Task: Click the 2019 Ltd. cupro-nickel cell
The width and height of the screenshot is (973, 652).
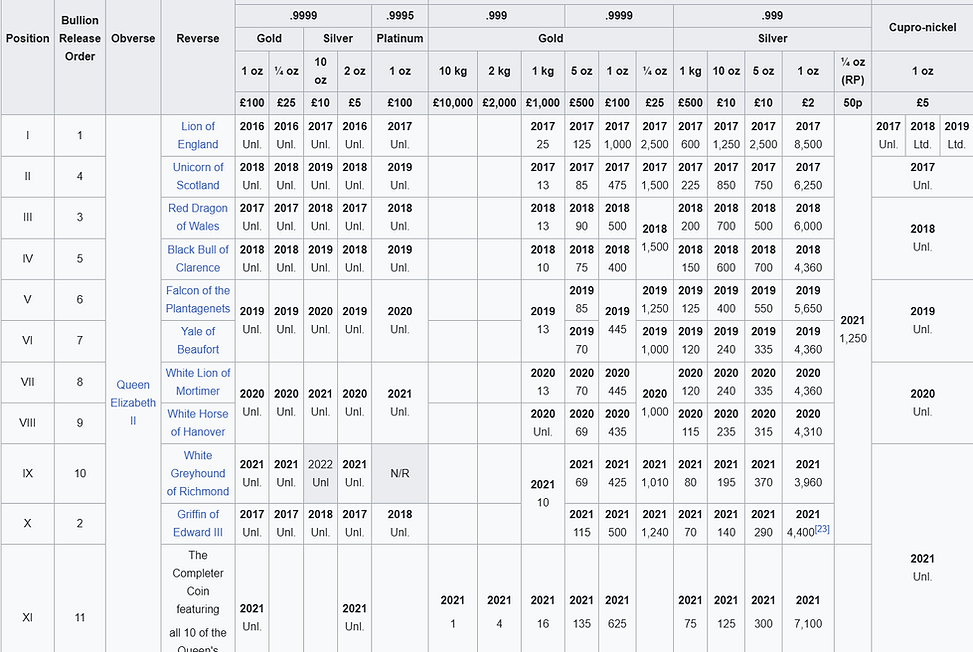Action: click(x=956, y=135)
